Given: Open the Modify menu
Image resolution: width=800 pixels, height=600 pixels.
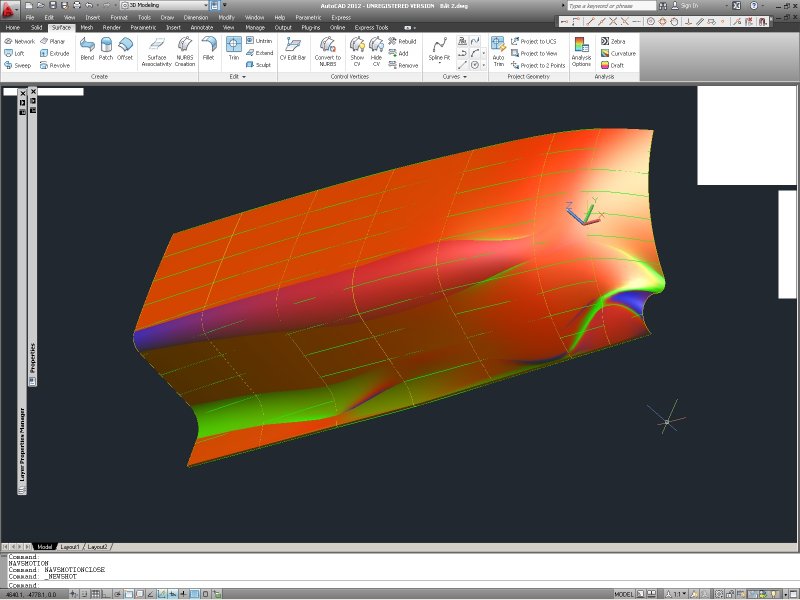Looking at the screenshot, I should [226, 17].
